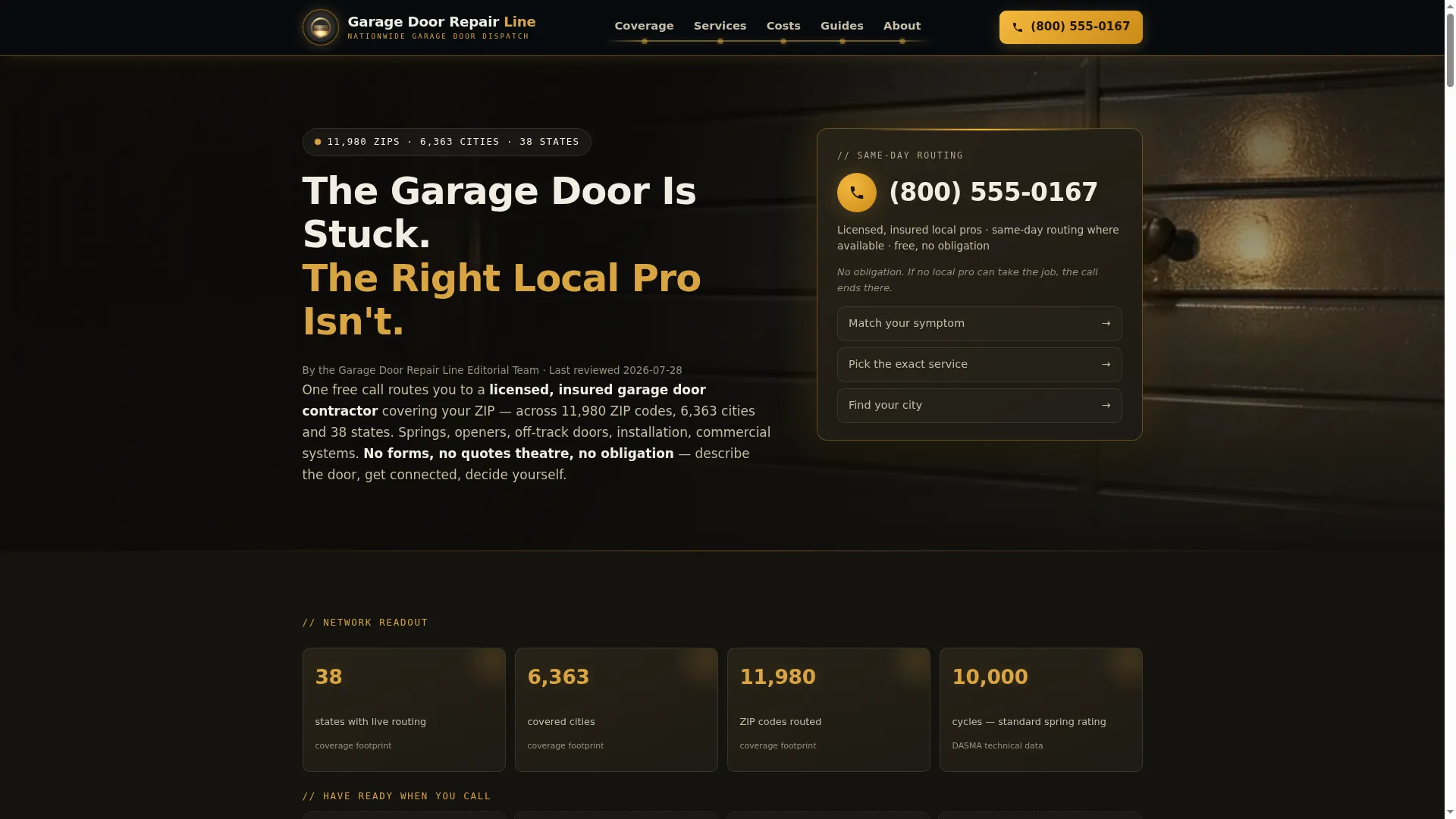Open the Guides nav item
Image resolution: width=1456 pixels, height=819 pixels.
tap(842, 26)
